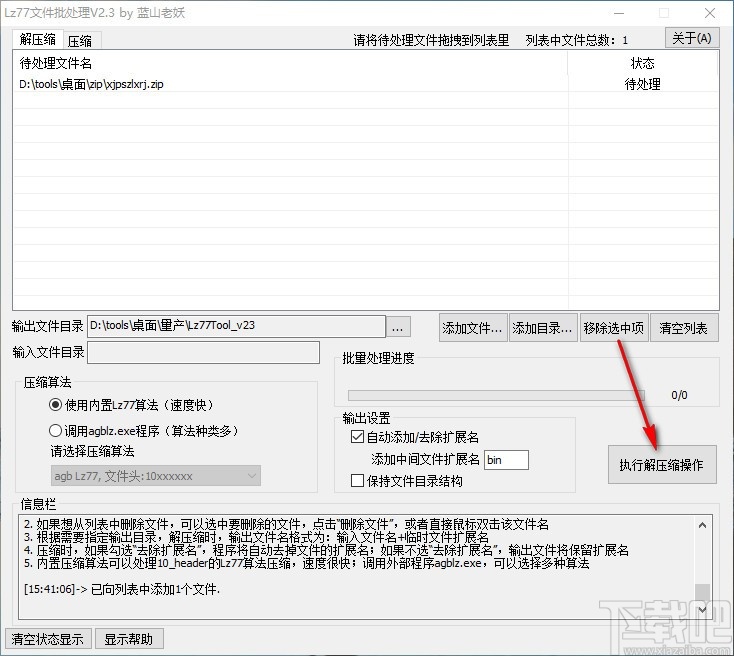The width and height of the screenshot is (734, 656).
Task: Browse output directory with the ... button
Action: pos(398,326)
